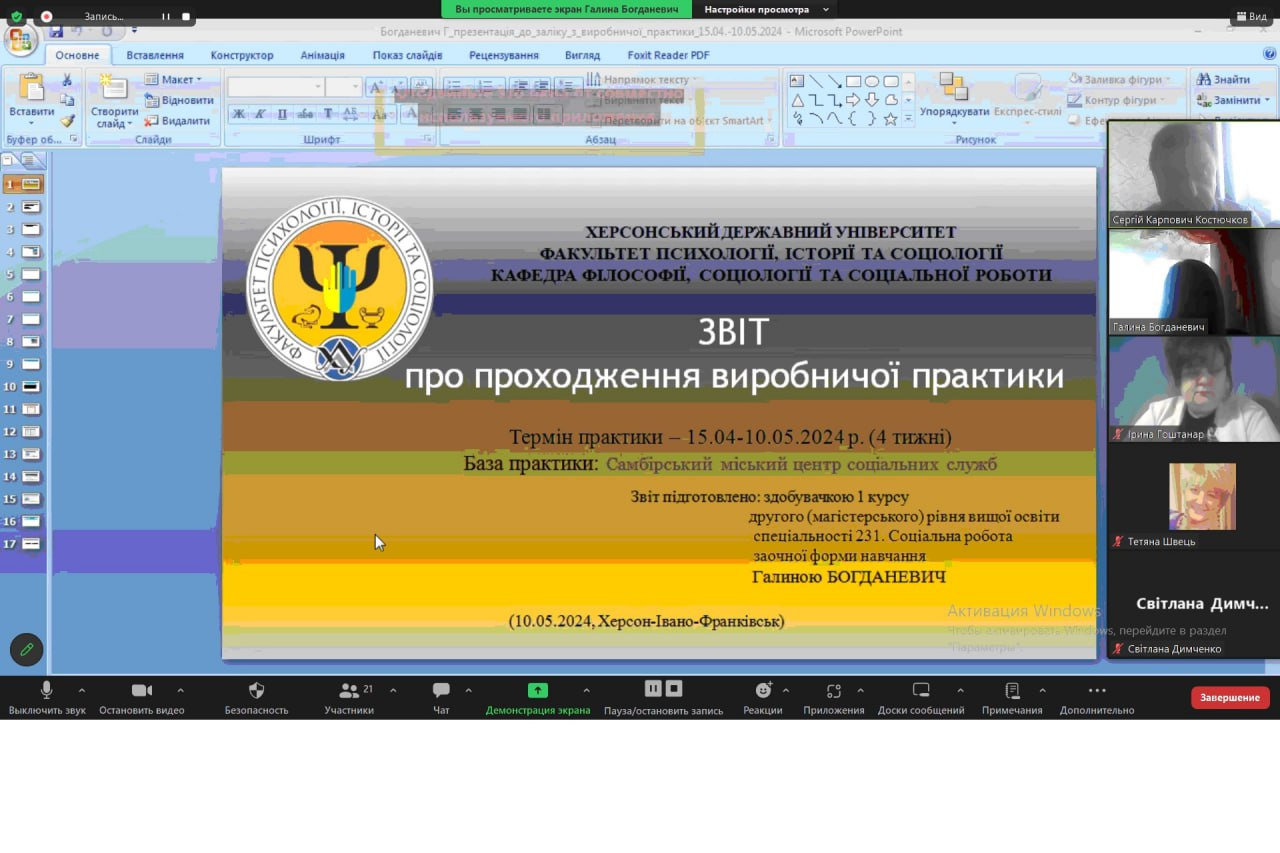Open the Анімація ribbon tab
Screen dimensions: 1280x853
pos(323,55)
